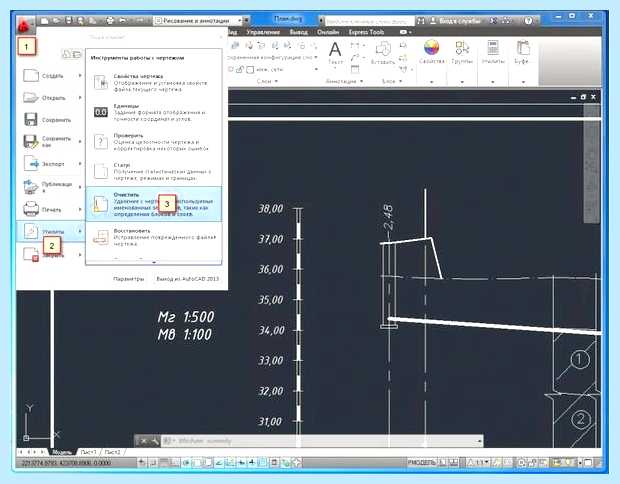Expand the Слои panel title
The width and height of the screenshot is (620, 484).
[x=267, y=81]
